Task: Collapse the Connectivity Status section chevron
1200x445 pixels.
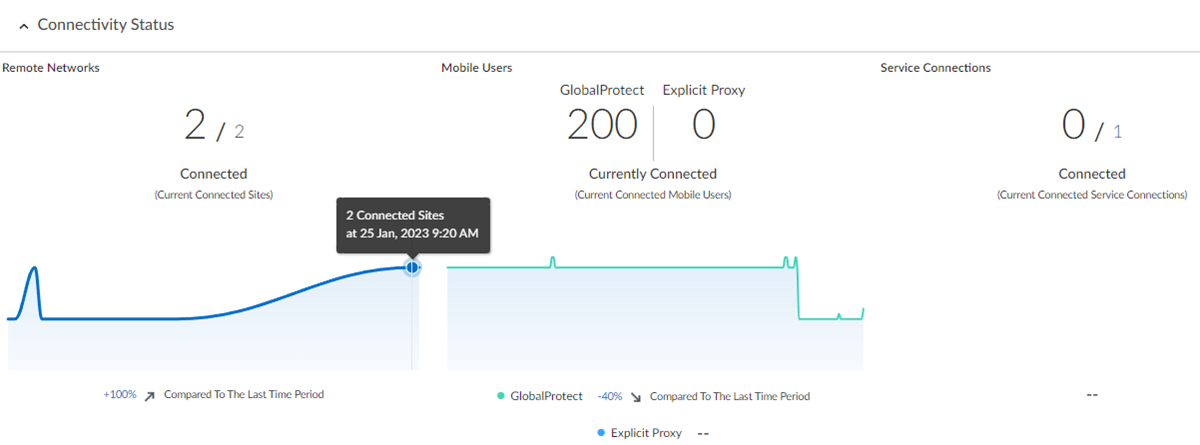Action: pyautogui.click(x=24, y=26)
